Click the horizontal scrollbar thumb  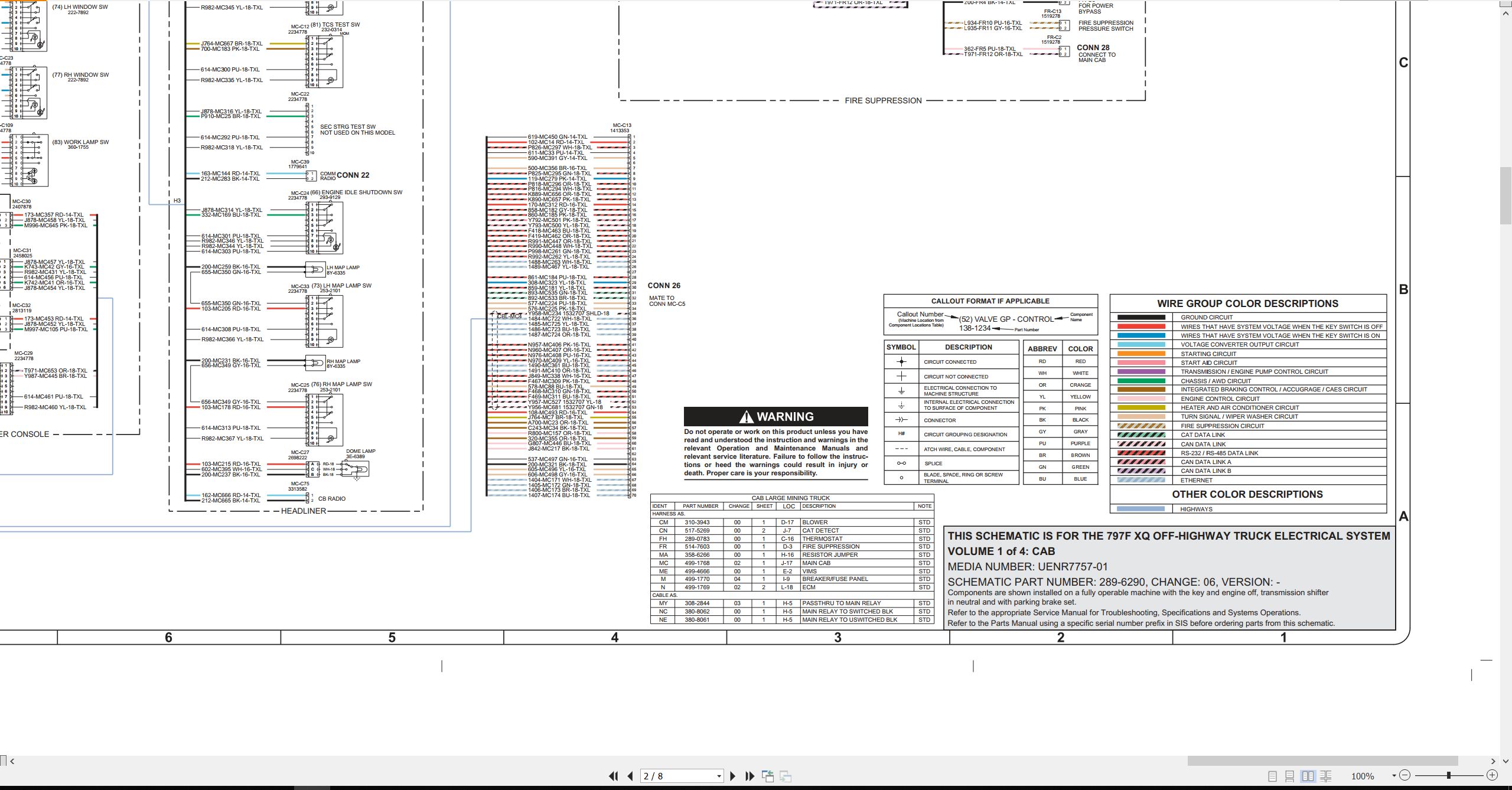click(1323, 761)
